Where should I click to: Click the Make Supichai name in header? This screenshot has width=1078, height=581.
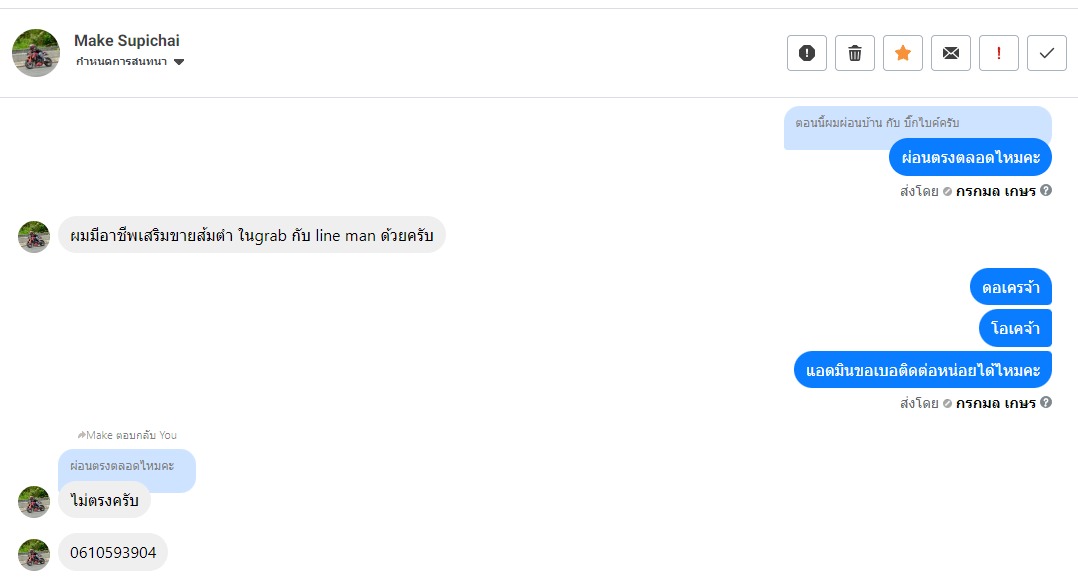tap(127, 41)
